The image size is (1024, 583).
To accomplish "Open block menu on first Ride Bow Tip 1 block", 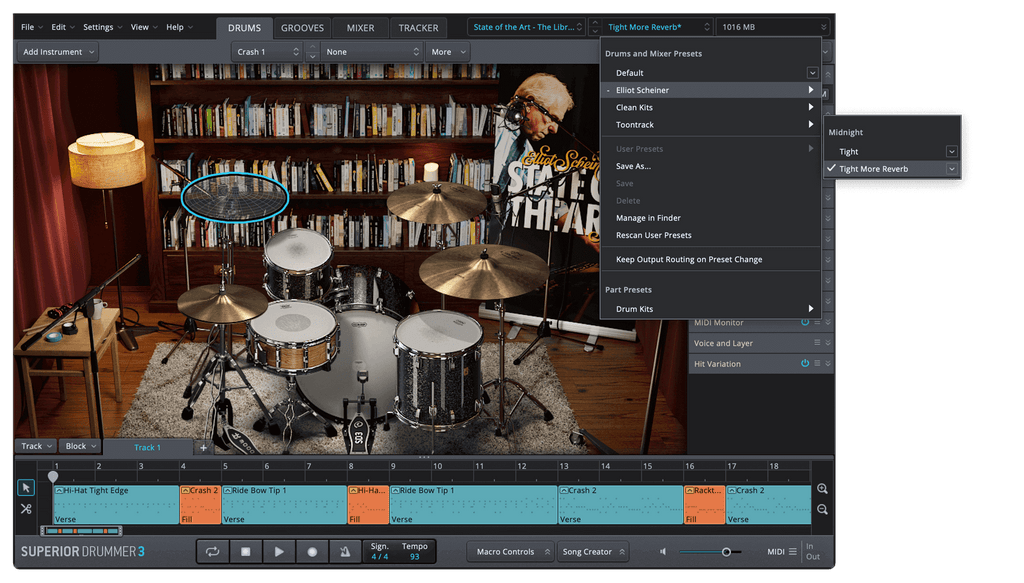I will pos(228,490).
